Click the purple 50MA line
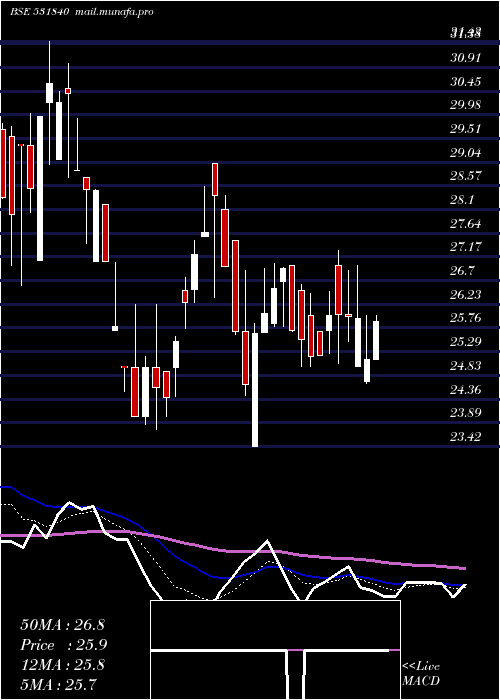This screenshot has width=500, height=700. coord(233,550)
